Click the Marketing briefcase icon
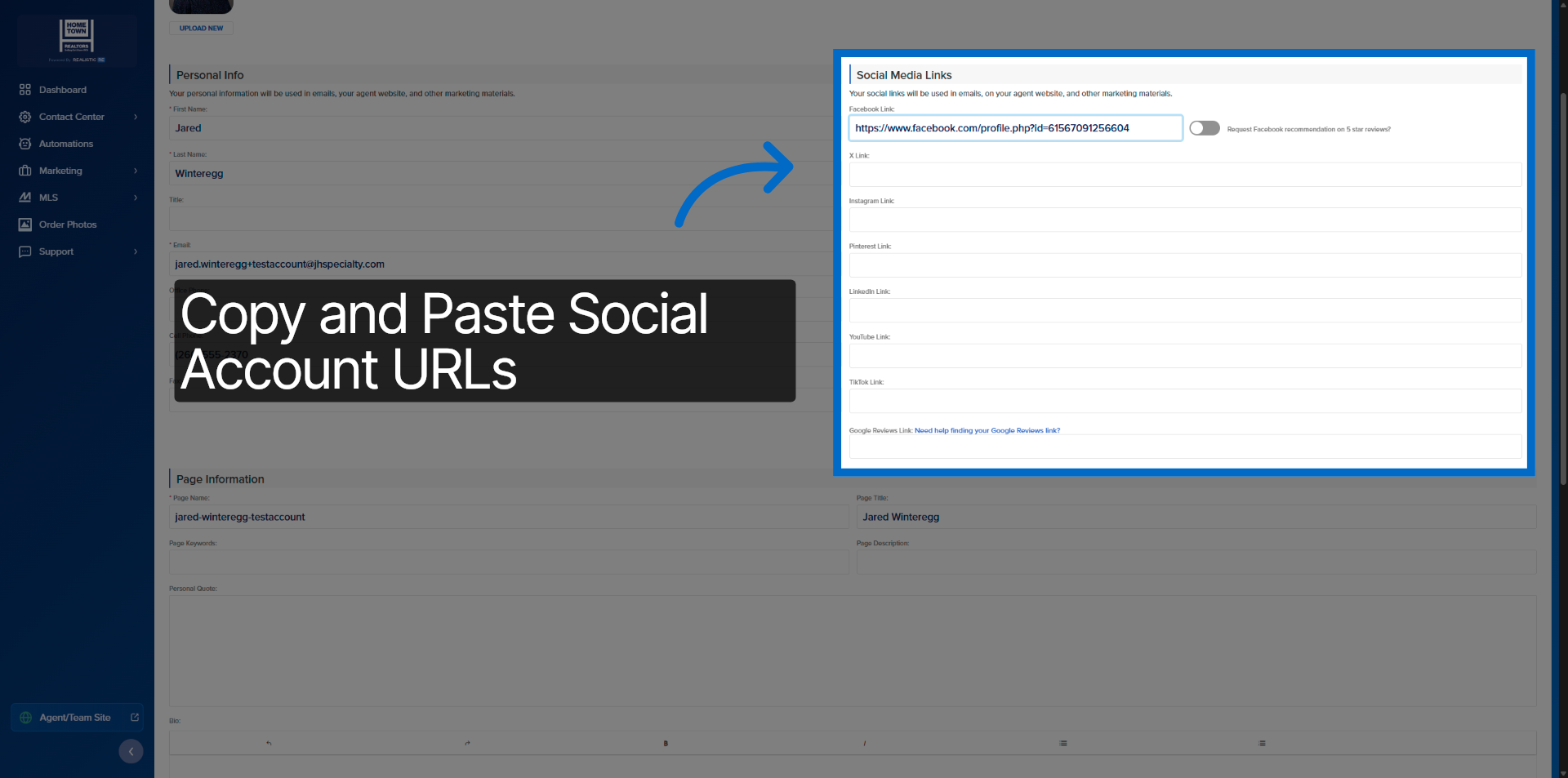The width and height of the screenshot is (1568, 778). (x=25, y=171)
